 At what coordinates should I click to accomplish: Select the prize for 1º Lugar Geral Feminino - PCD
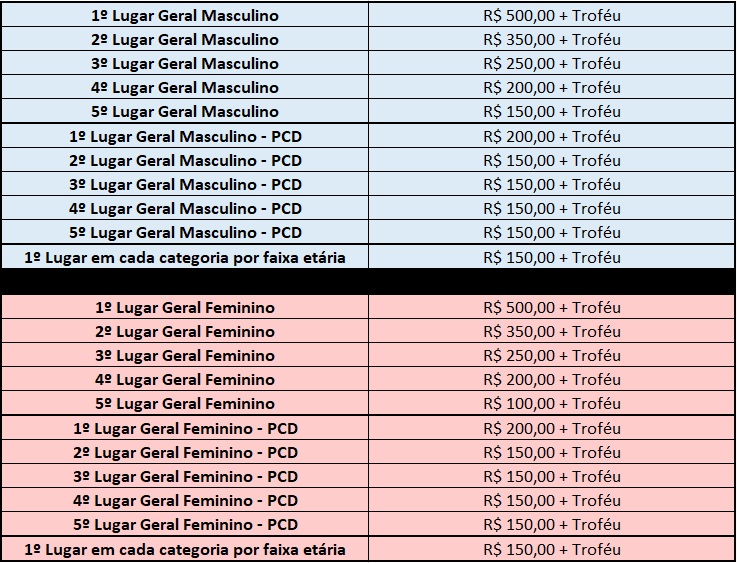pos(552,428)
